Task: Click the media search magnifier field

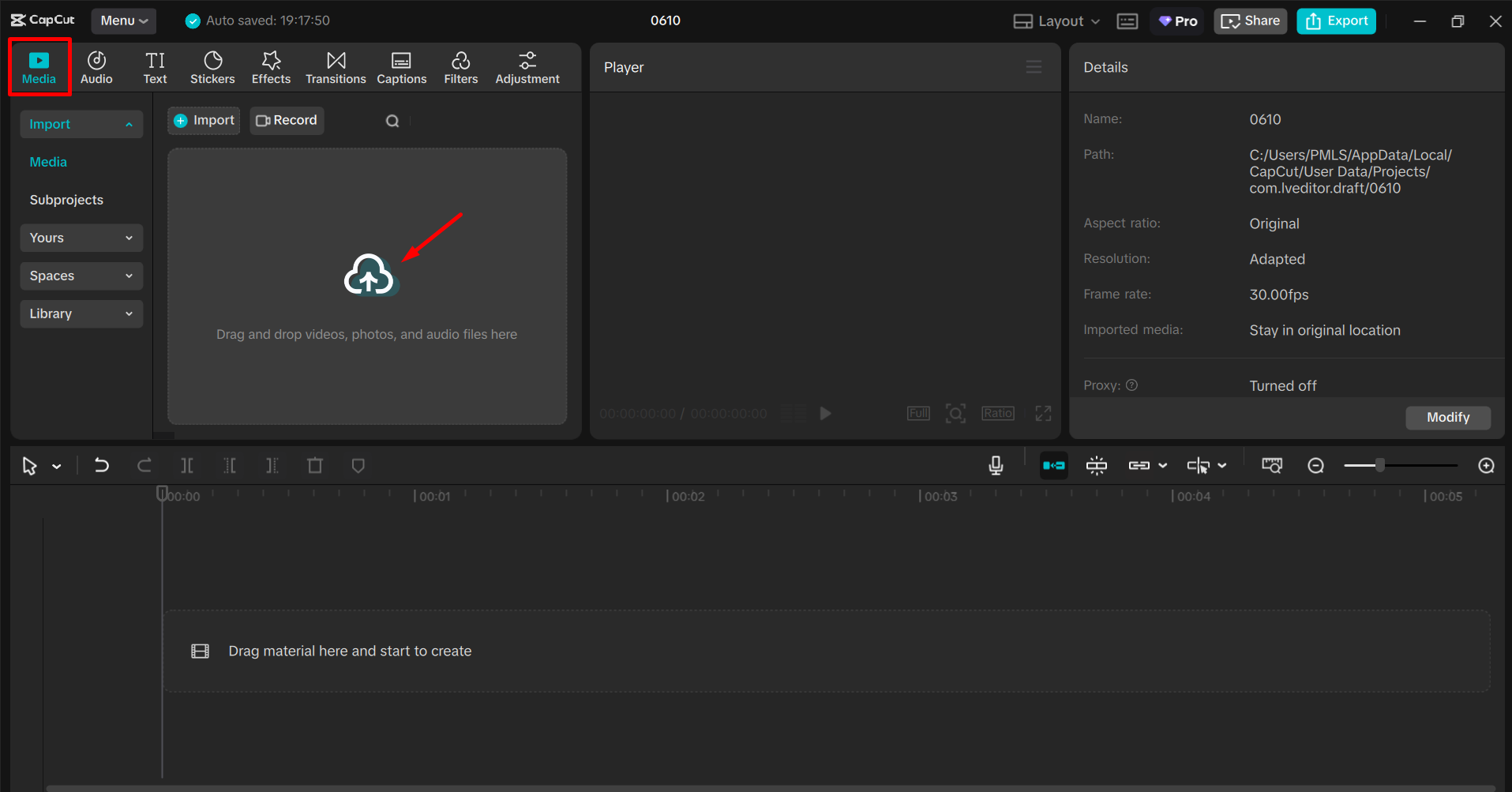Action: point(392,120)
